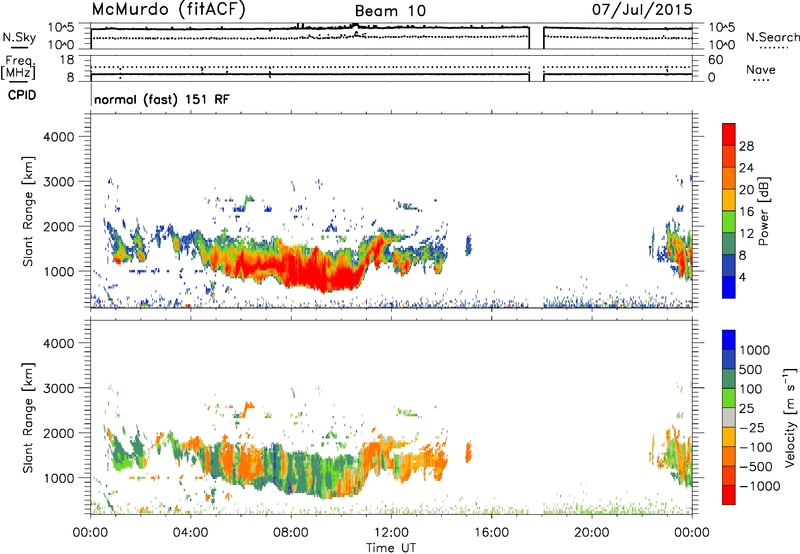Click the 'Time UT' axis label
Screen dimensions: 800x554
(x=391, y=548)
